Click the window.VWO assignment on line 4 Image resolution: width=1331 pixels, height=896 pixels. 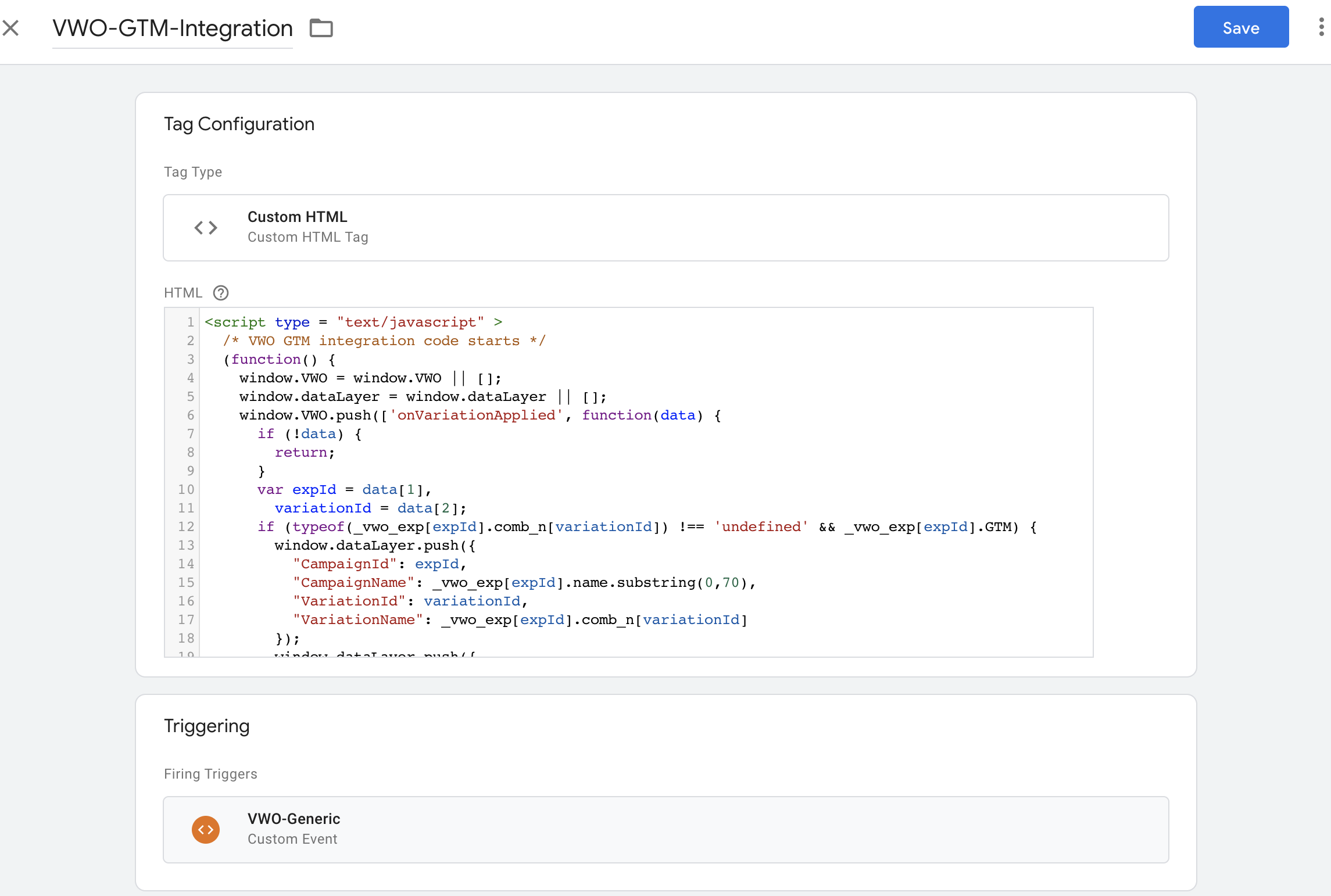tap(370, 378)
